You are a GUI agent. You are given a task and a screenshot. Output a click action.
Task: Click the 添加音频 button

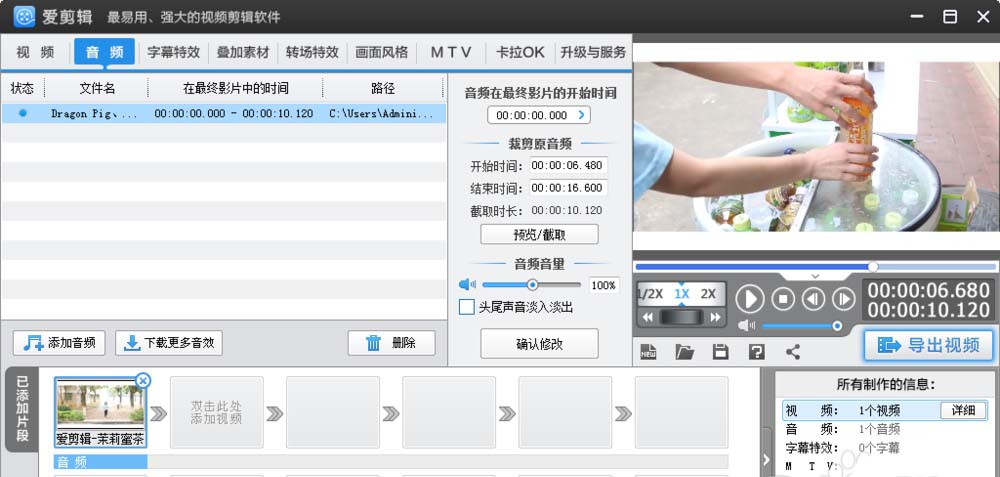(59, 343)
